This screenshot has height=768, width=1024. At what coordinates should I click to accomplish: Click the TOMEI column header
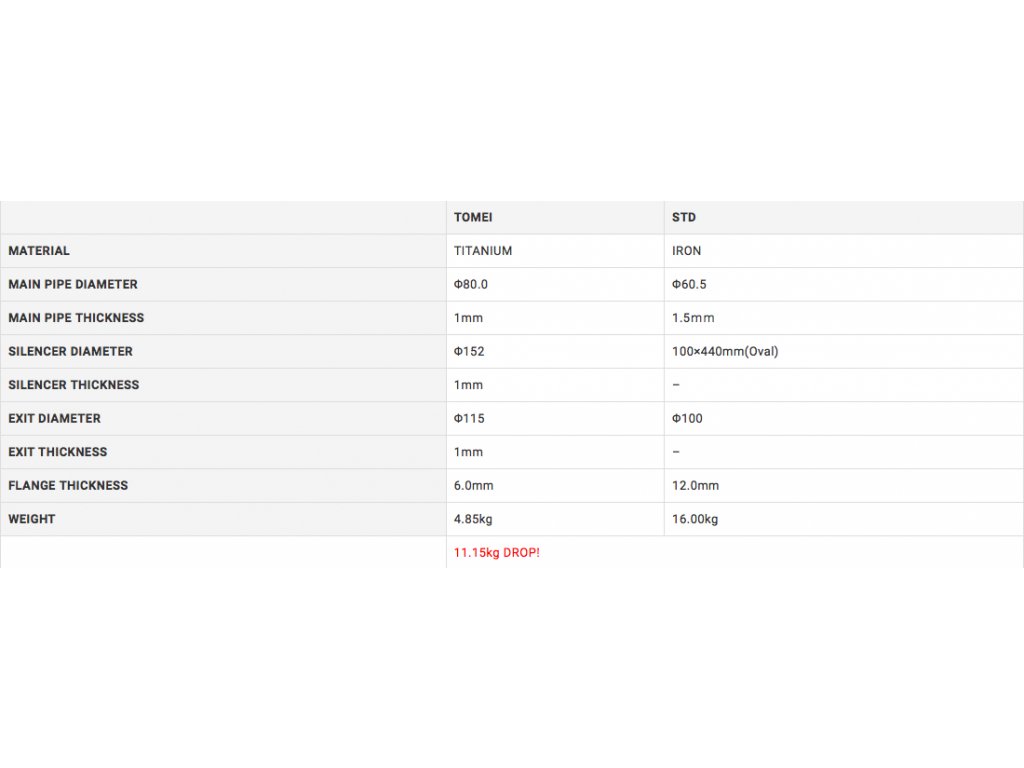[473, 217]
